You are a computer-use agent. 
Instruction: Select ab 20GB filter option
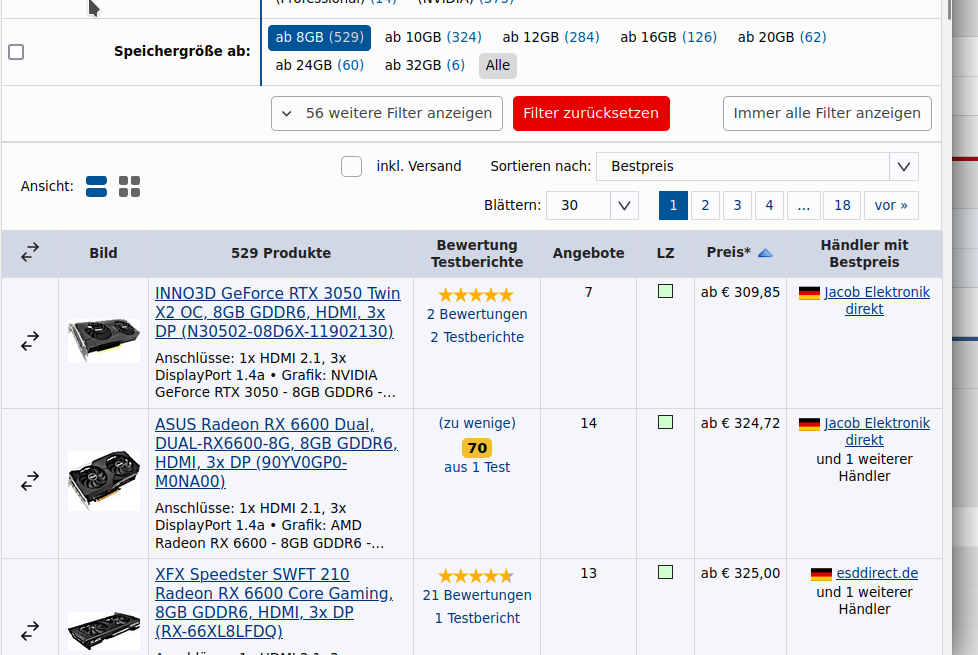coord(782,37)
